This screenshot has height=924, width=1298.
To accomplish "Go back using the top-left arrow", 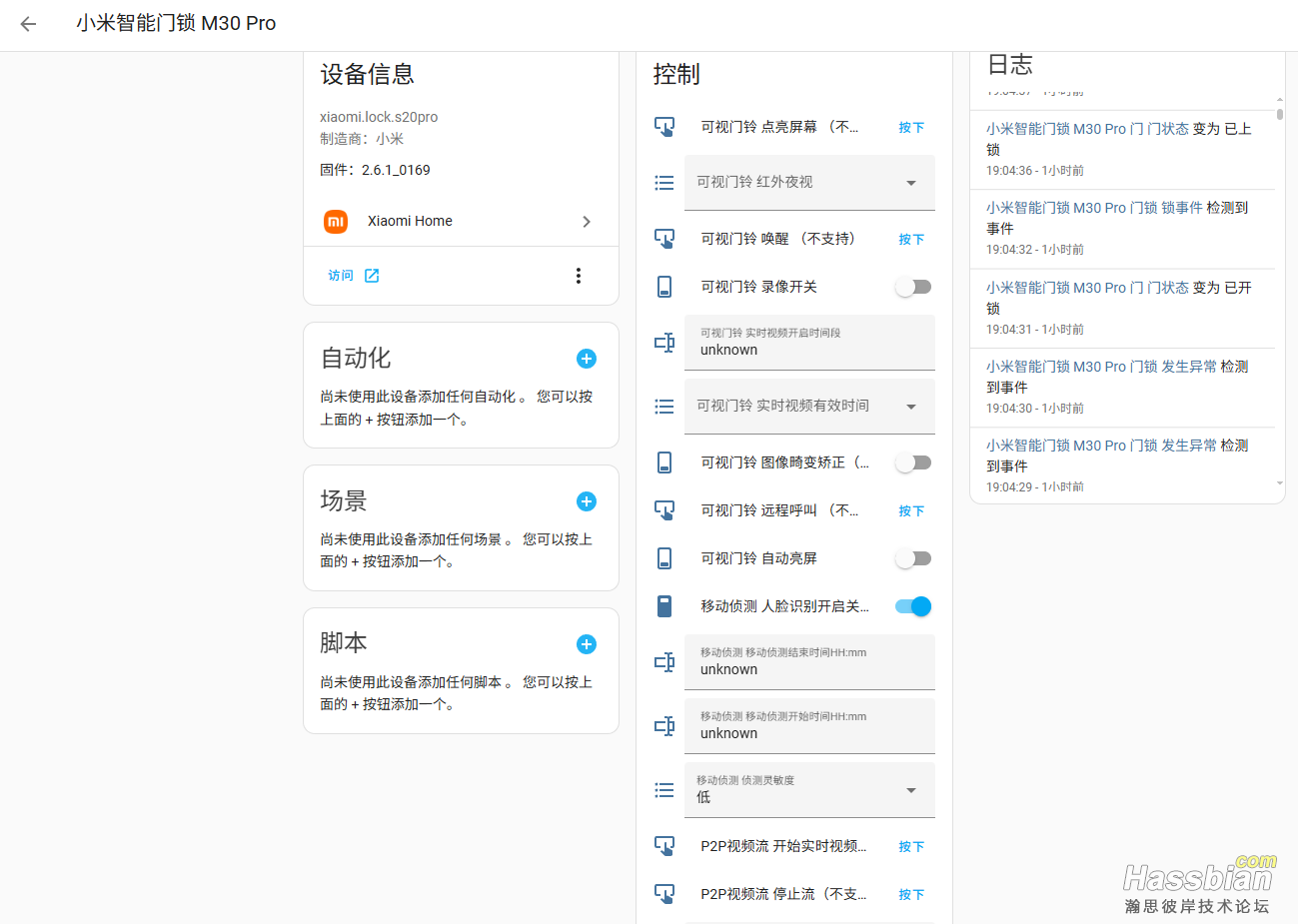I will coord(28,24).
